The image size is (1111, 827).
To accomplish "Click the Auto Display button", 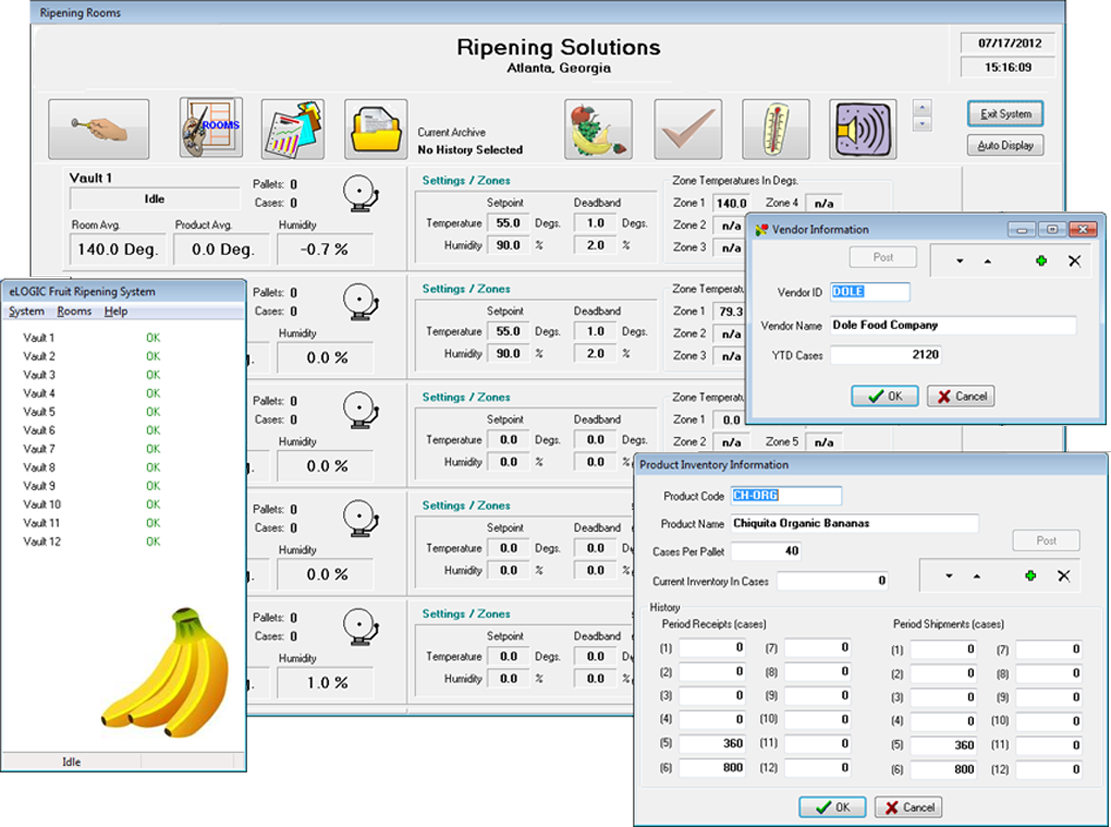I will click(x=1005, y=145).
